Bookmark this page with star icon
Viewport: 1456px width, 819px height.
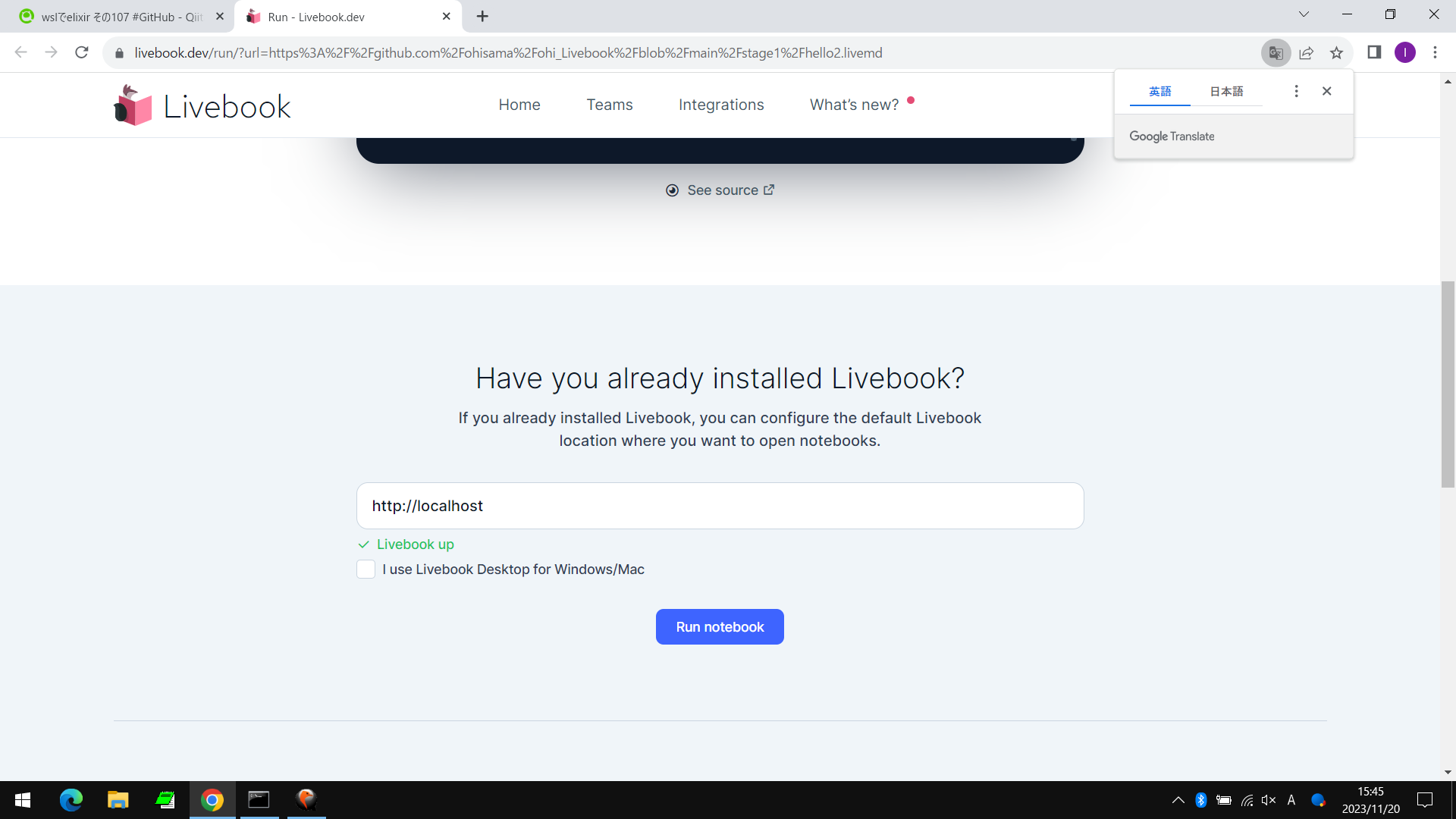tap(1336, 53)
